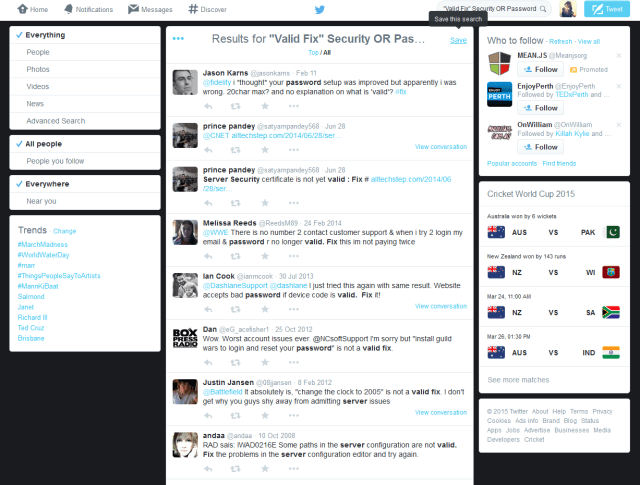Favorite andaa's tweet
The width and height of the screenshot is (640, 485).
[x=265, y=469]
